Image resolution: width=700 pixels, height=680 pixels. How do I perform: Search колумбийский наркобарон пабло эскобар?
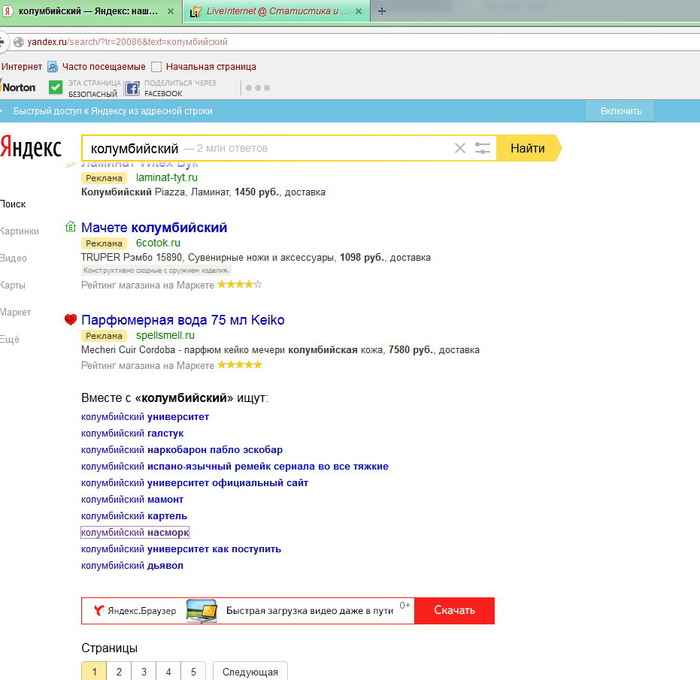tap(182, 450)
